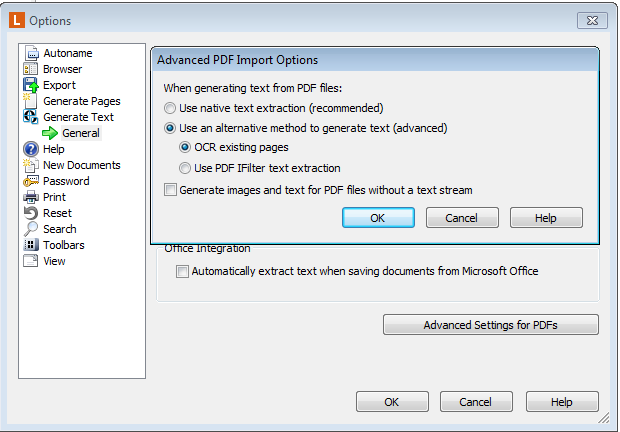Viewport: 620px width, 432px height.
Task: Select the Generate Text icon
Action: pos(31,117)
